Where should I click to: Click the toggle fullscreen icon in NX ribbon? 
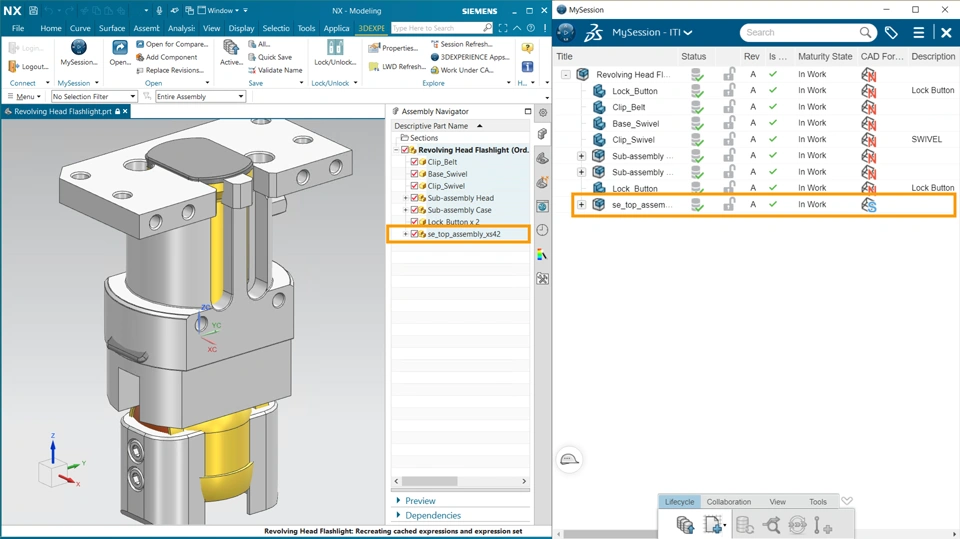tap(503, 28)
